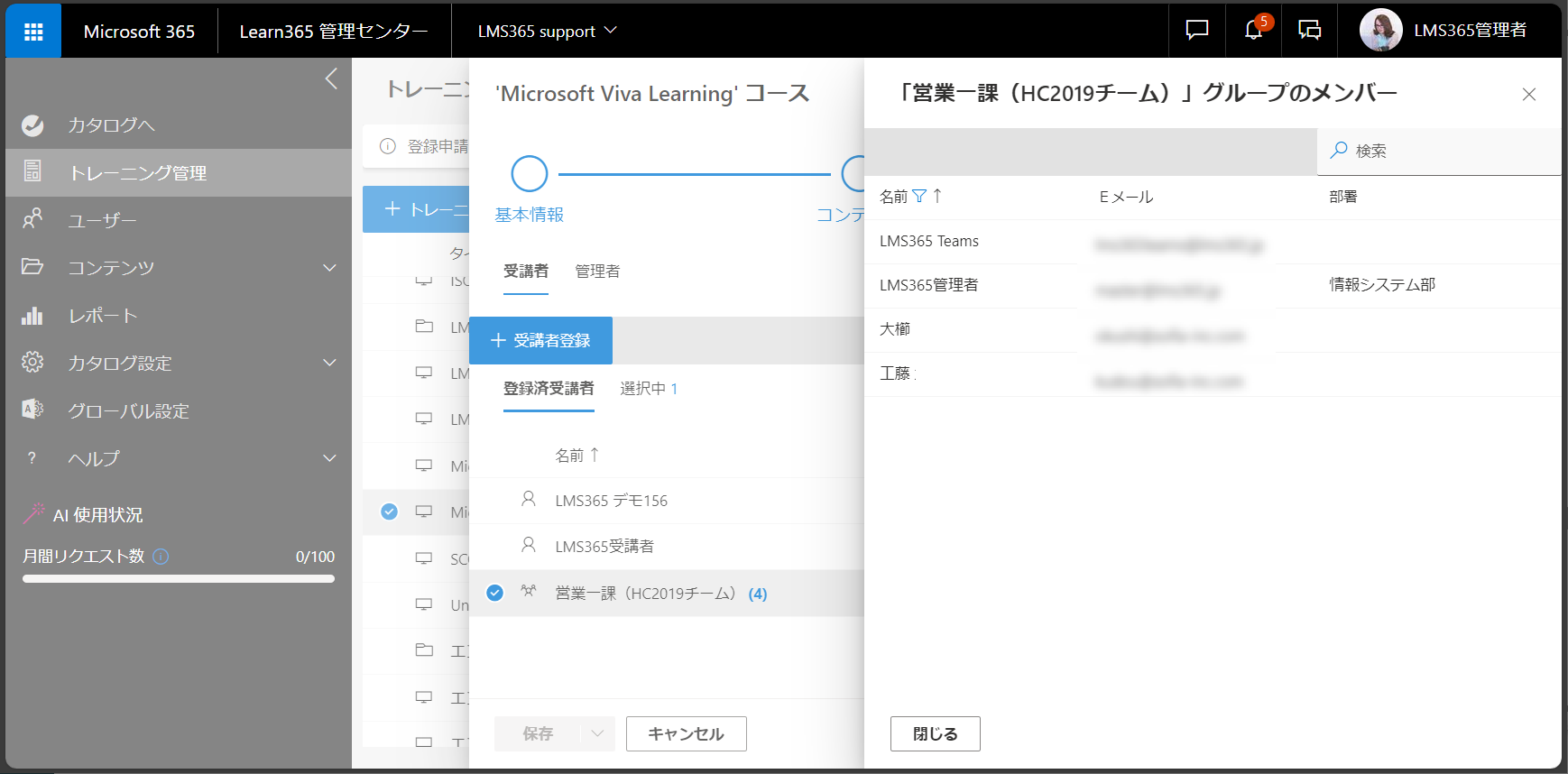Switch to the 管理者 tab

pos(597,272)
